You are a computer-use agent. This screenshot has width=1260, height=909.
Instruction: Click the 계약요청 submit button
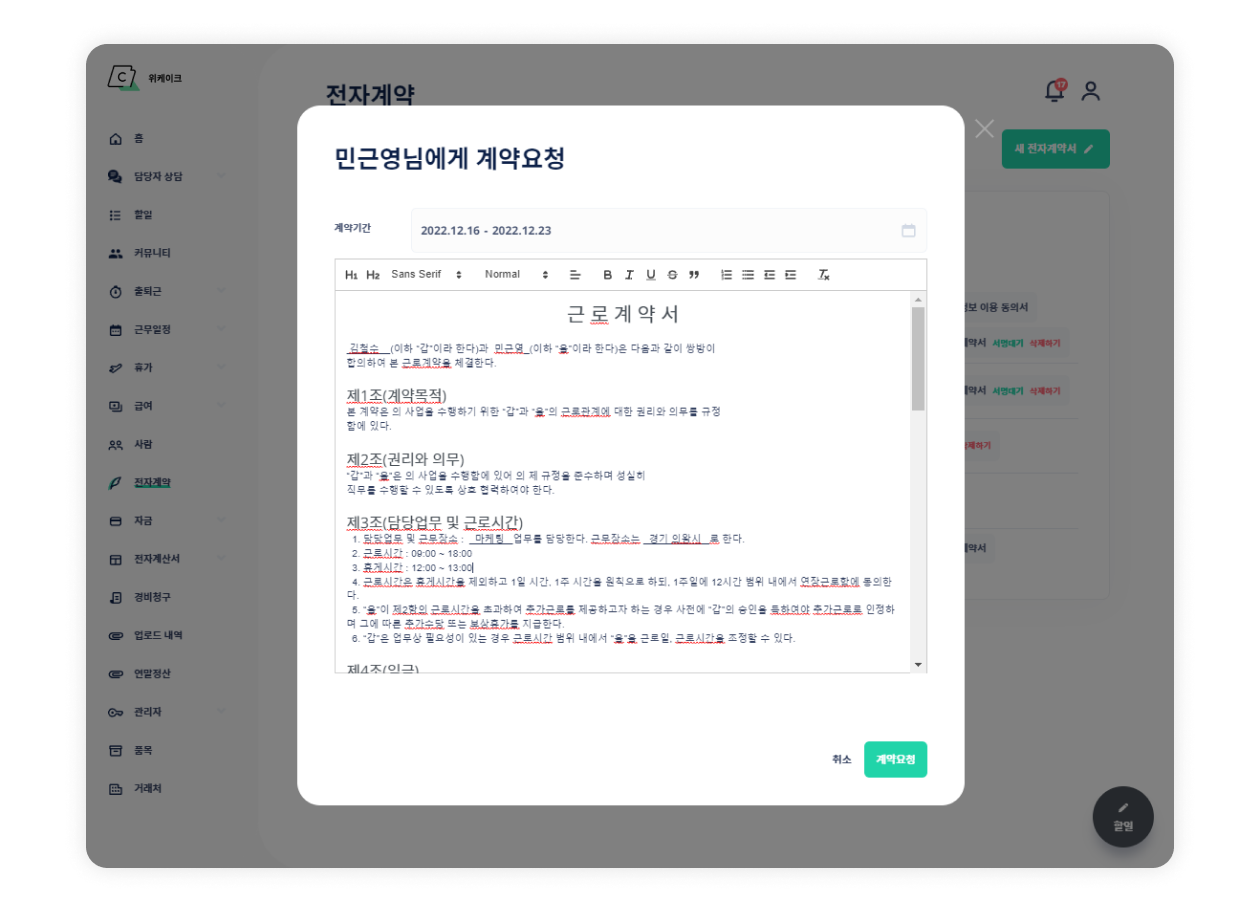click(895, 760)
